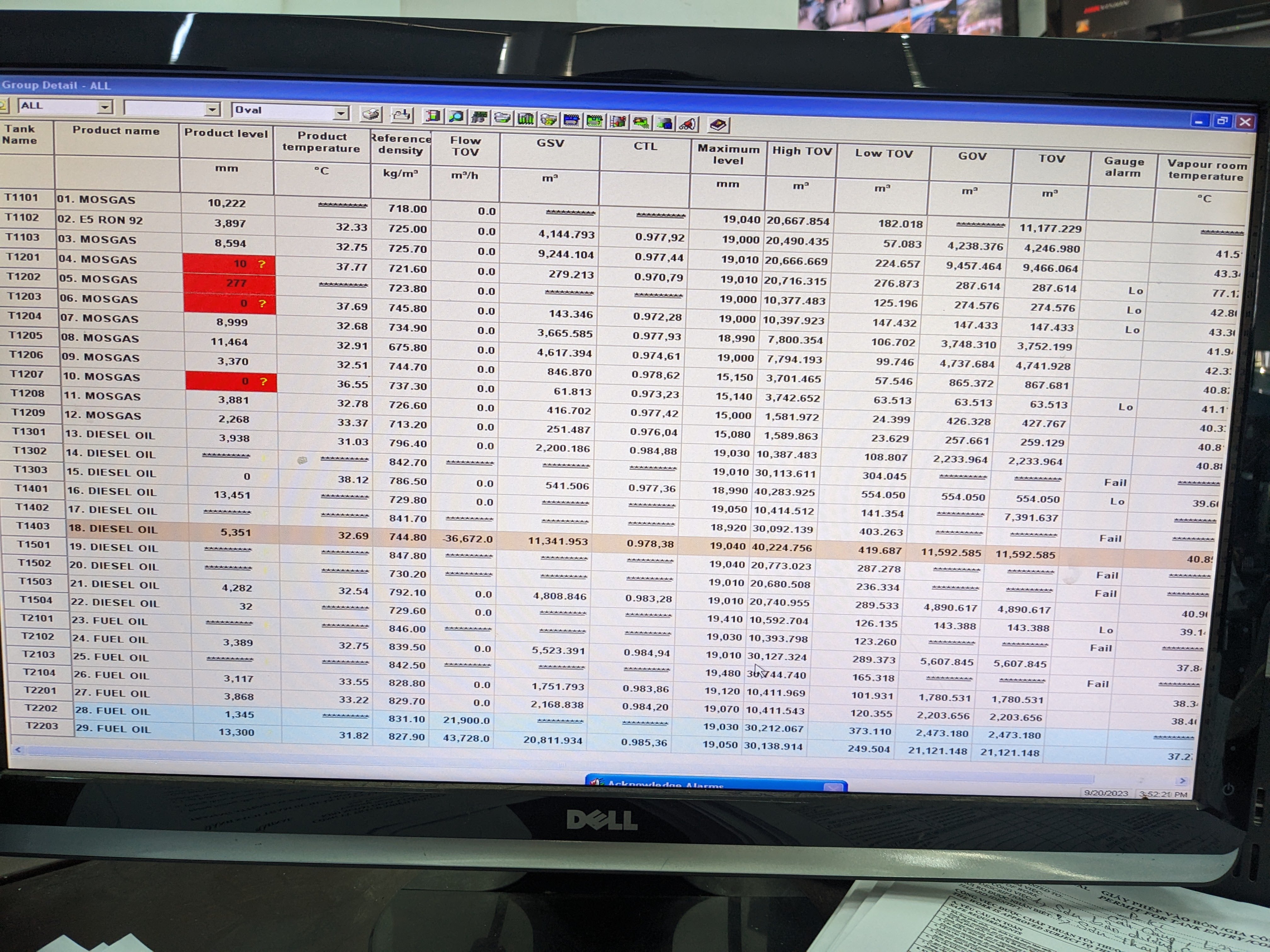The width and height of the screenshot is (1270, 952).
Task: Click tank name T1403
Action: (33, 526)
